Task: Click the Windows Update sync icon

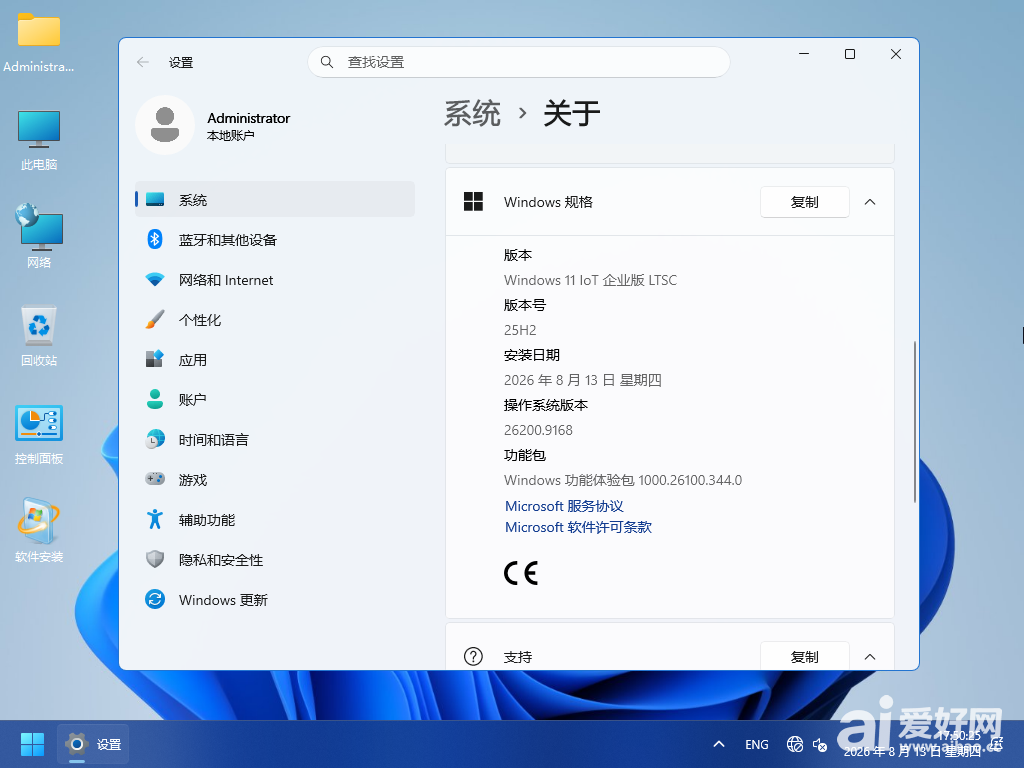Action: [x=155, y=600]
